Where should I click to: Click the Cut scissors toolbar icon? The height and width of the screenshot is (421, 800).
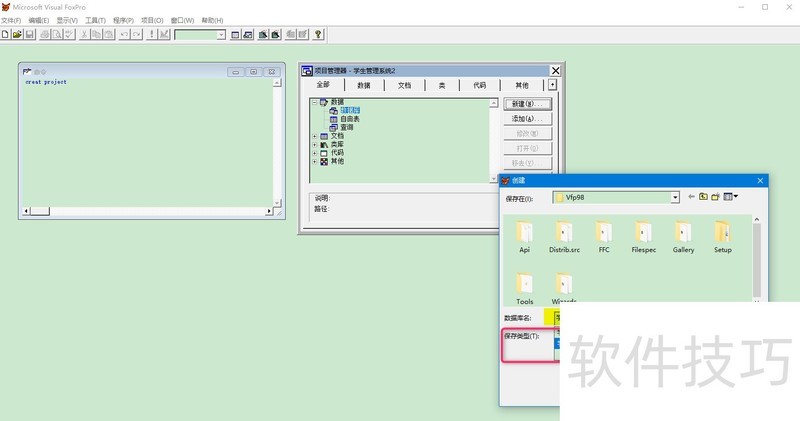[x=84, y=34]
